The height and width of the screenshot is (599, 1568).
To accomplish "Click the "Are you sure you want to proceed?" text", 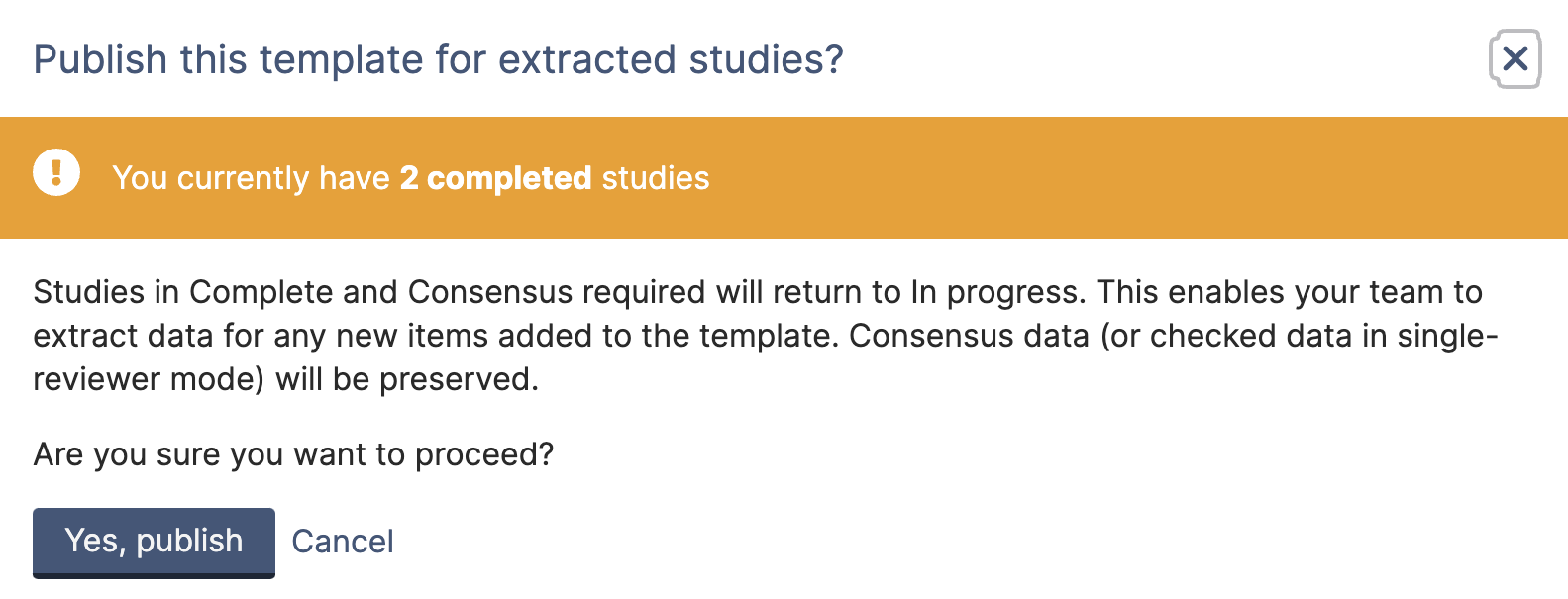I will [293, 454].
